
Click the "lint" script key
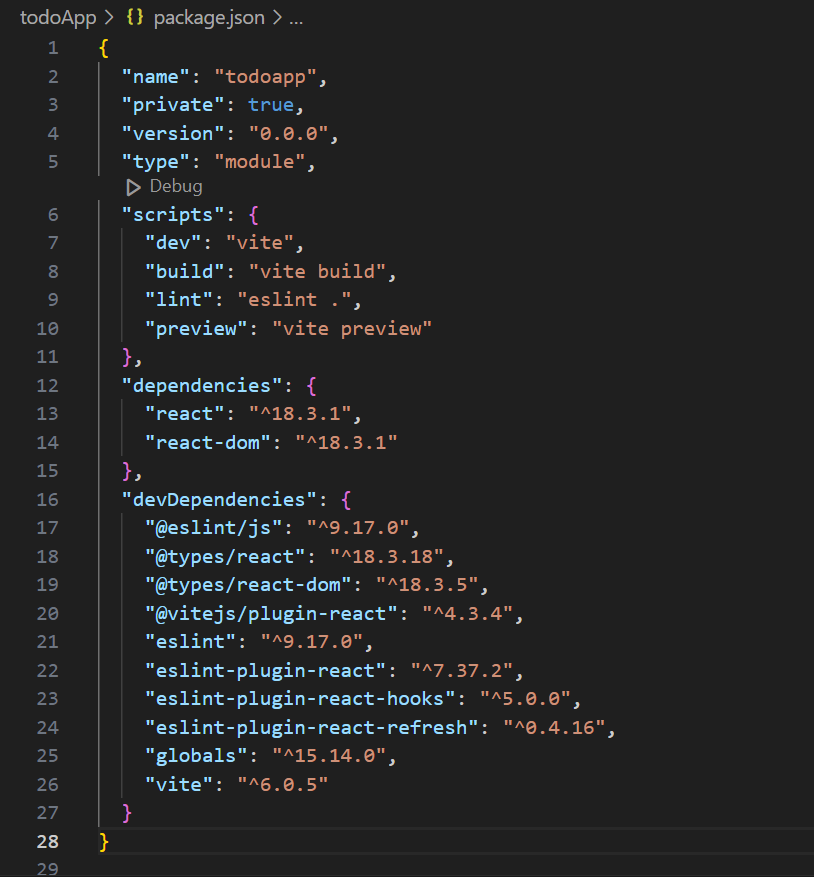click(x=178, y=300)
